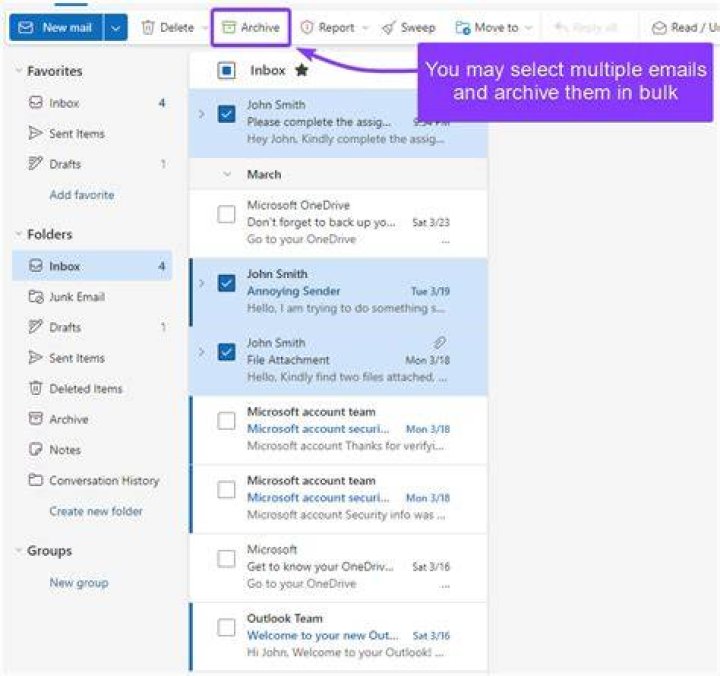Open the 'Security info was' email
The image size is (720, 676).
338,498
